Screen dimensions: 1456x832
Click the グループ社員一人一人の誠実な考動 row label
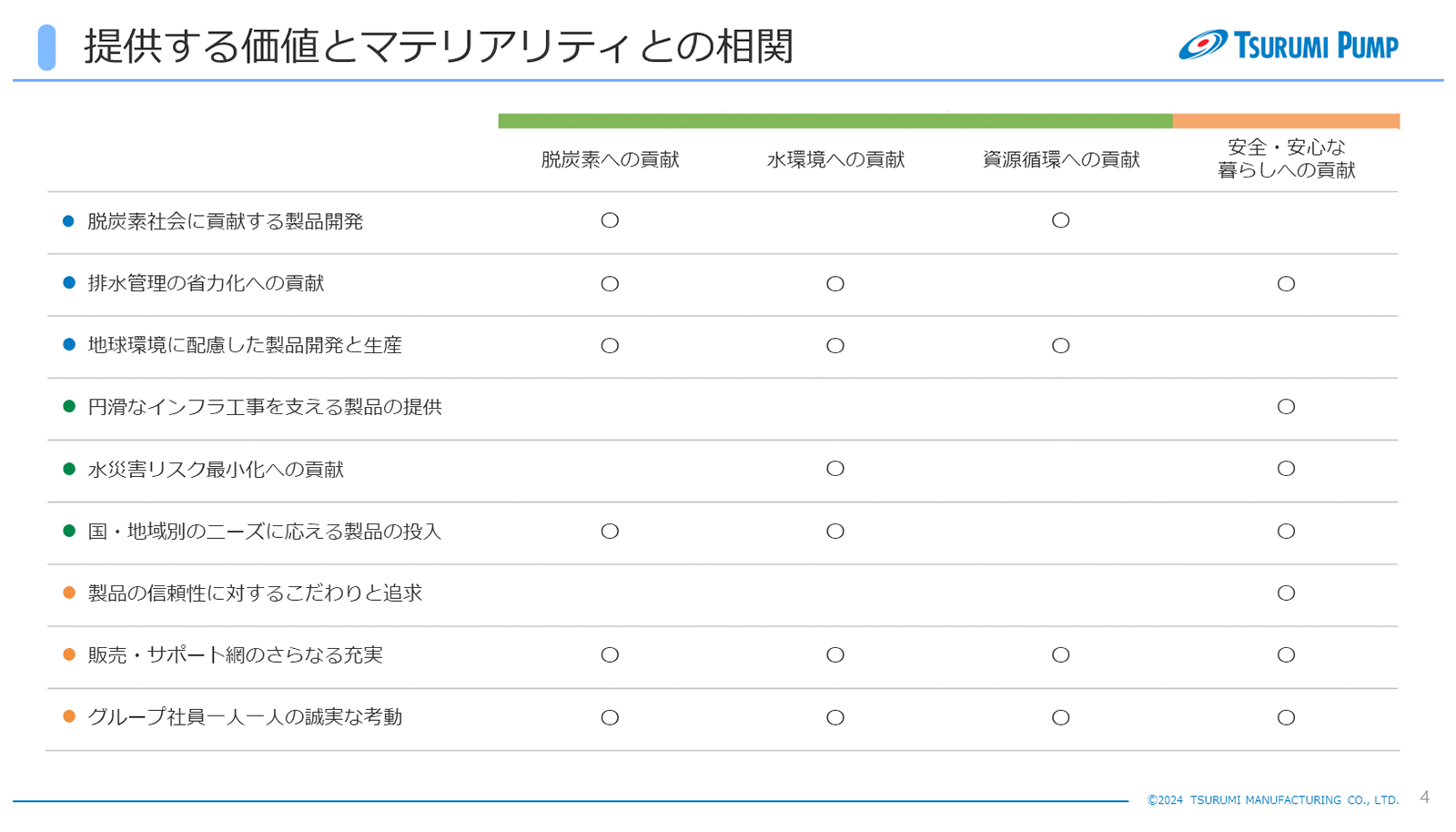(245, 717)
